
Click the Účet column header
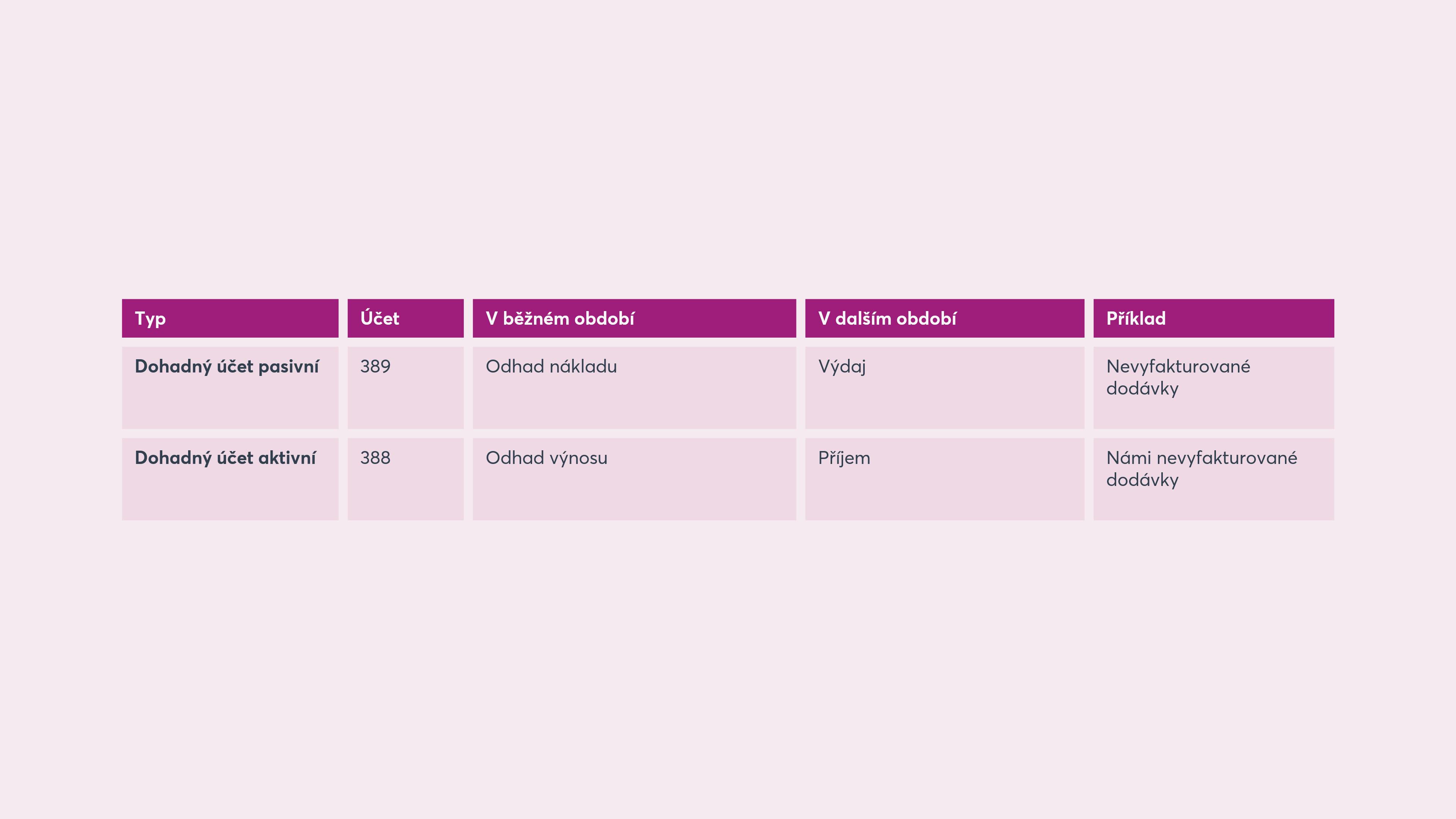click(405, 318)
